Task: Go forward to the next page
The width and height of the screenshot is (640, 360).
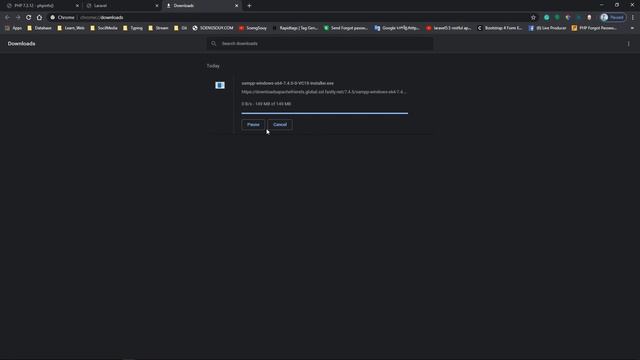Action: pyautogui.click(x=18, y=18)
